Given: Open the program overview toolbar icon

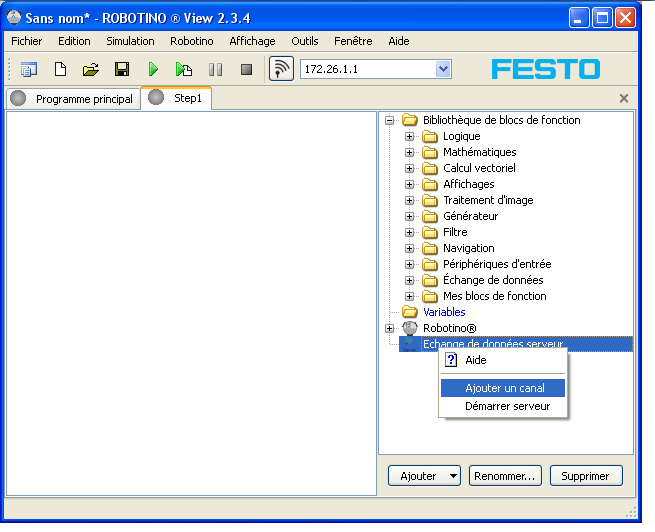Looking at the screenshot, I should tap(29, 69).
